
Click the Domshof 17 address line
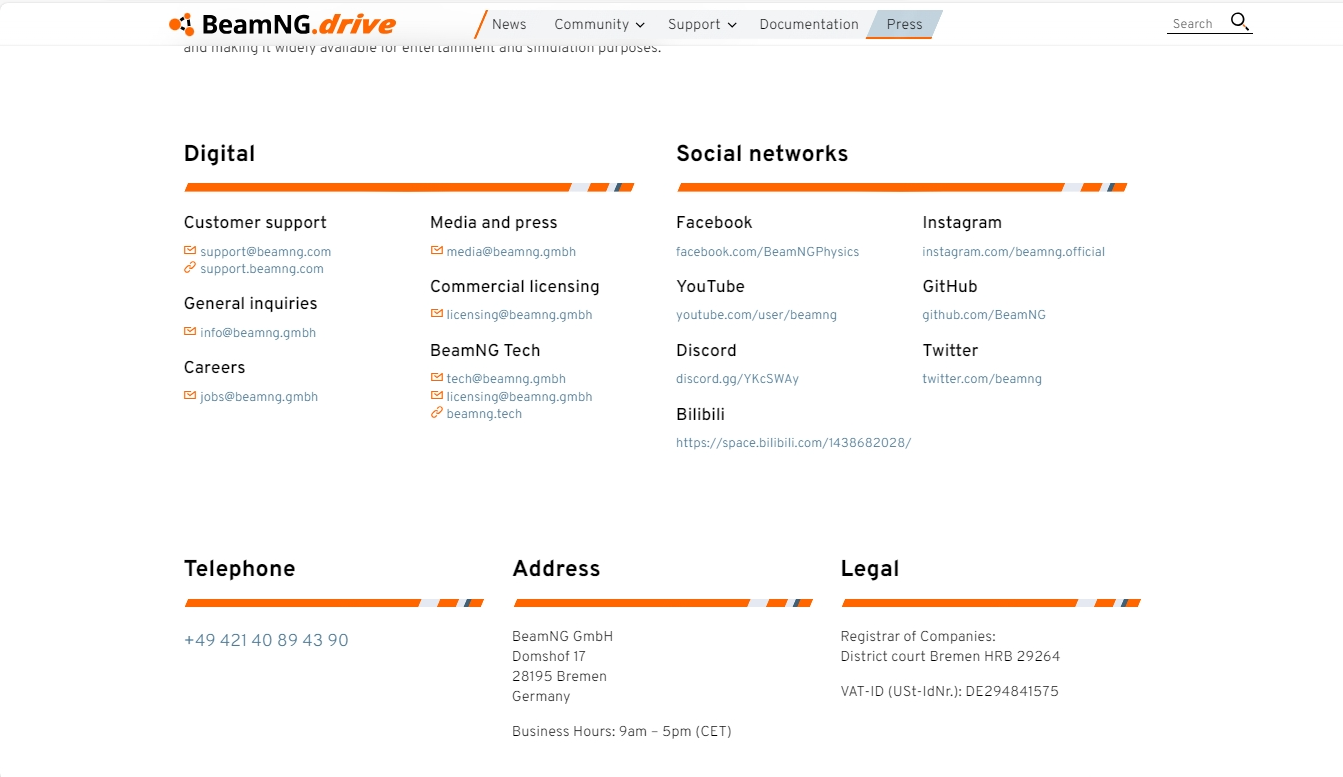point(549,657)
